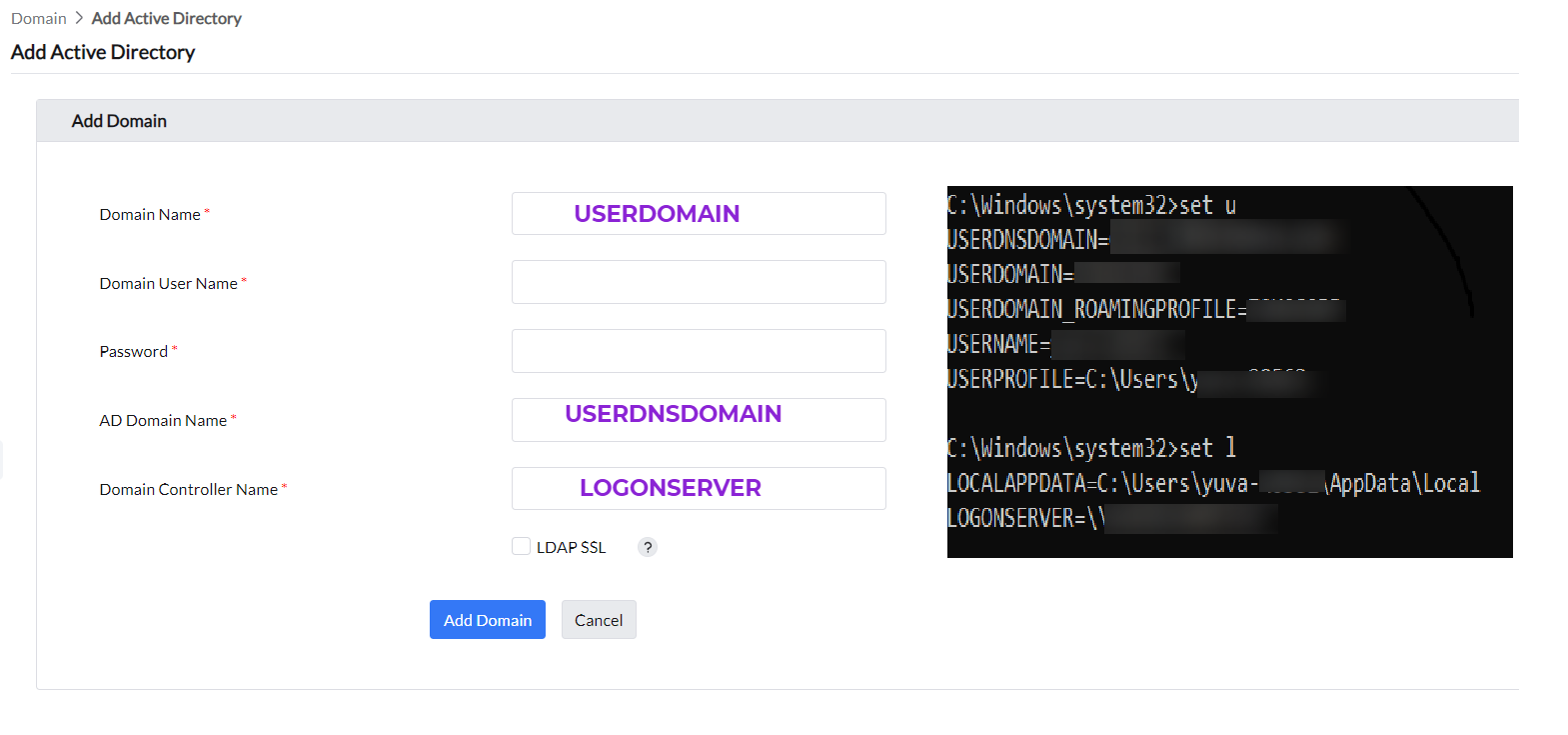
Task: Cancel the add domain form
Action: (x=598, y=620)
